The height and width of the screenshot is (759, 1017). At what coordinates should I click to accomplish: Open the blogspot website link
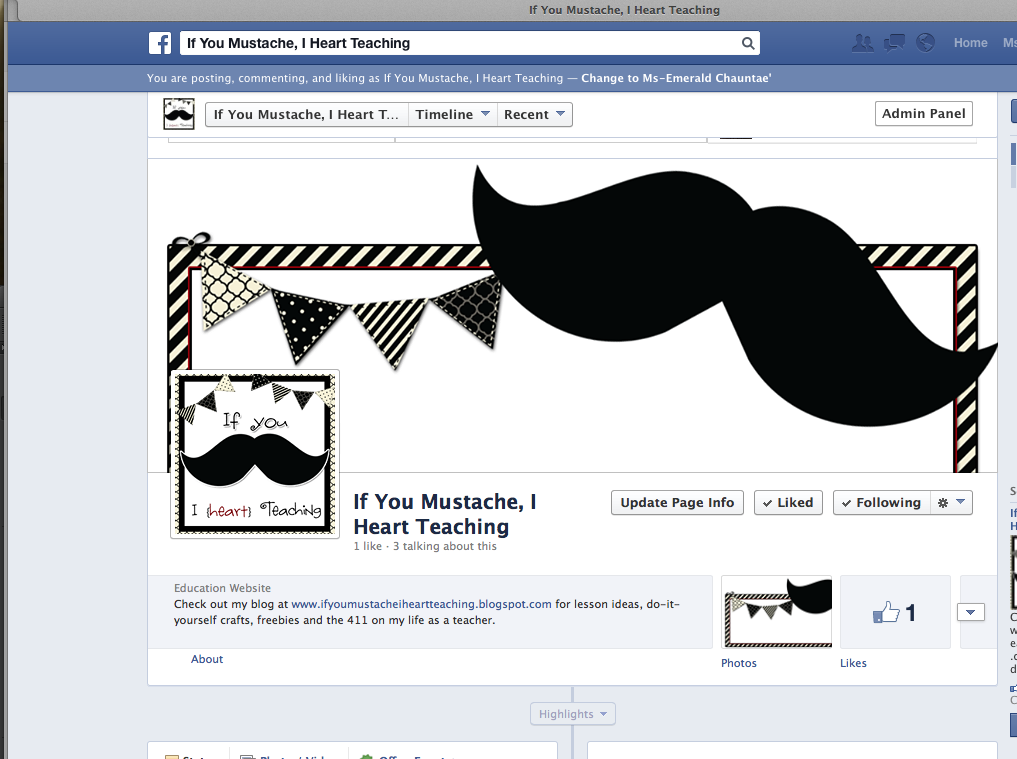click(421, 604)
